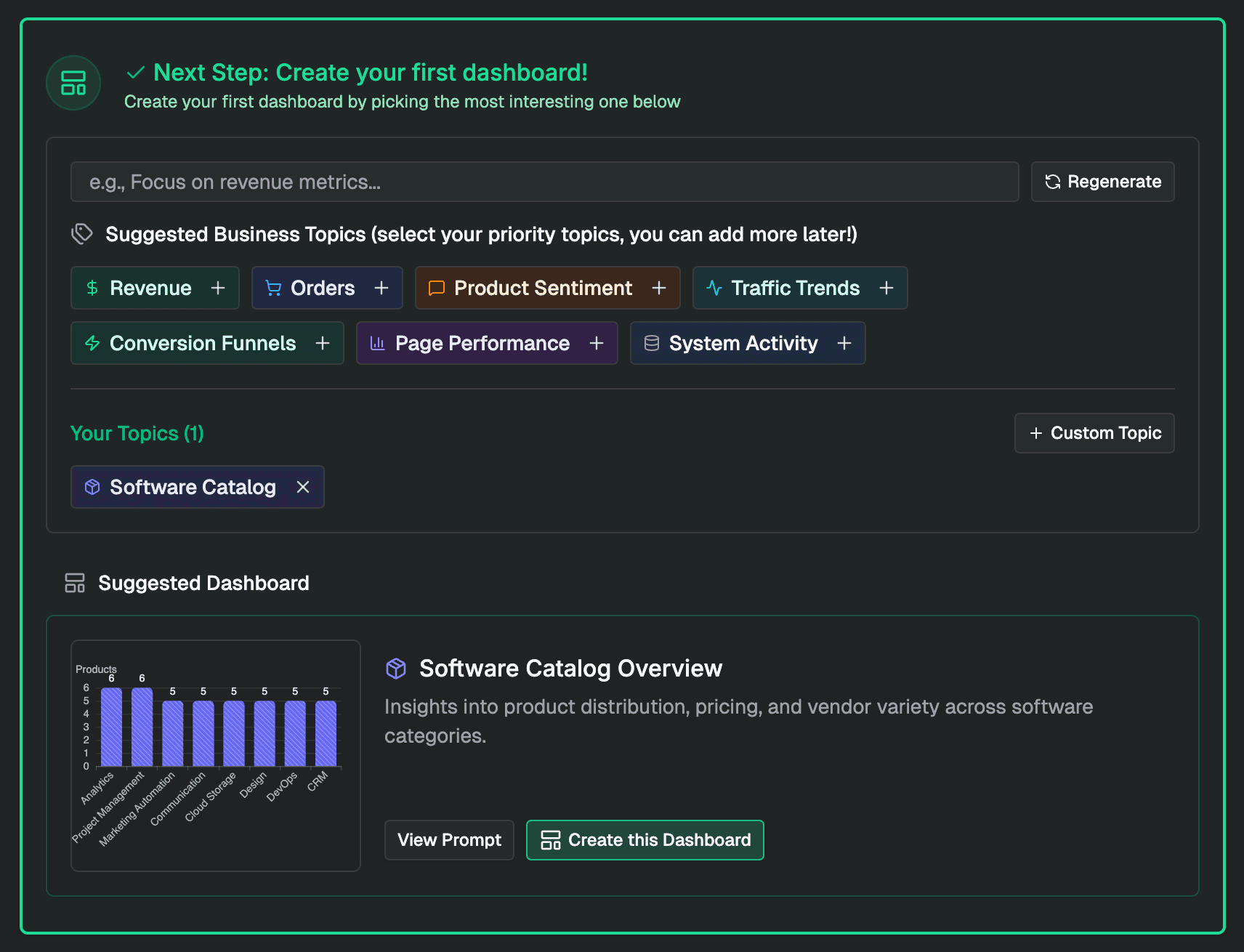Focus the revenue metrics prompt input field
The image size is (1244, 952).
point(544,182)
